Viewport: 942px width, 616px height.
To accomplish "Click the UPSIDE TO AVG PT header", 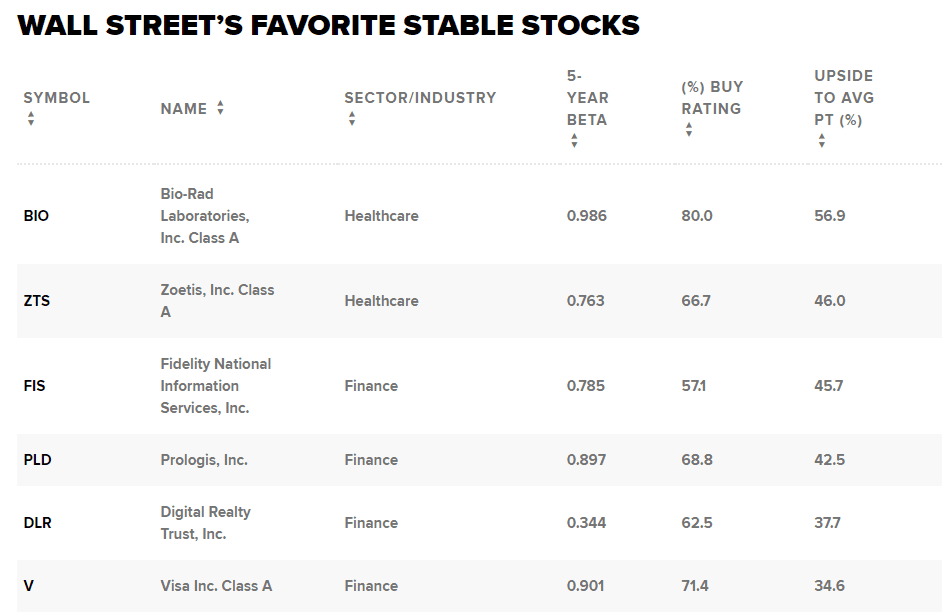I will [x=844, y=98].
